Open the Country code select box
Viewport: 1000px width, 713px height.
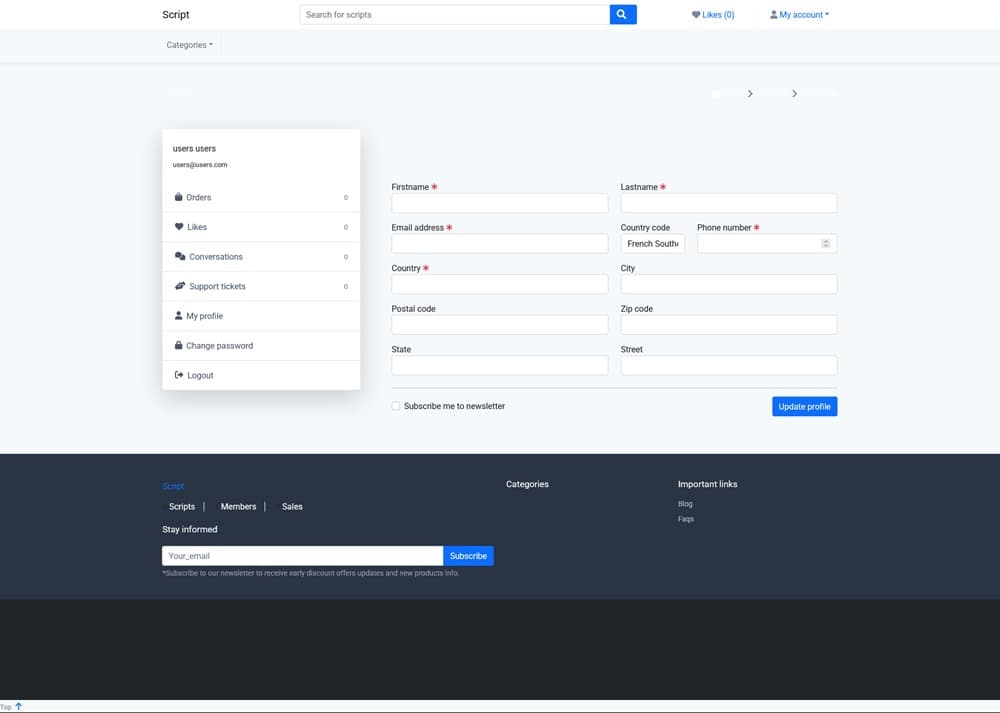pos(652,244)
